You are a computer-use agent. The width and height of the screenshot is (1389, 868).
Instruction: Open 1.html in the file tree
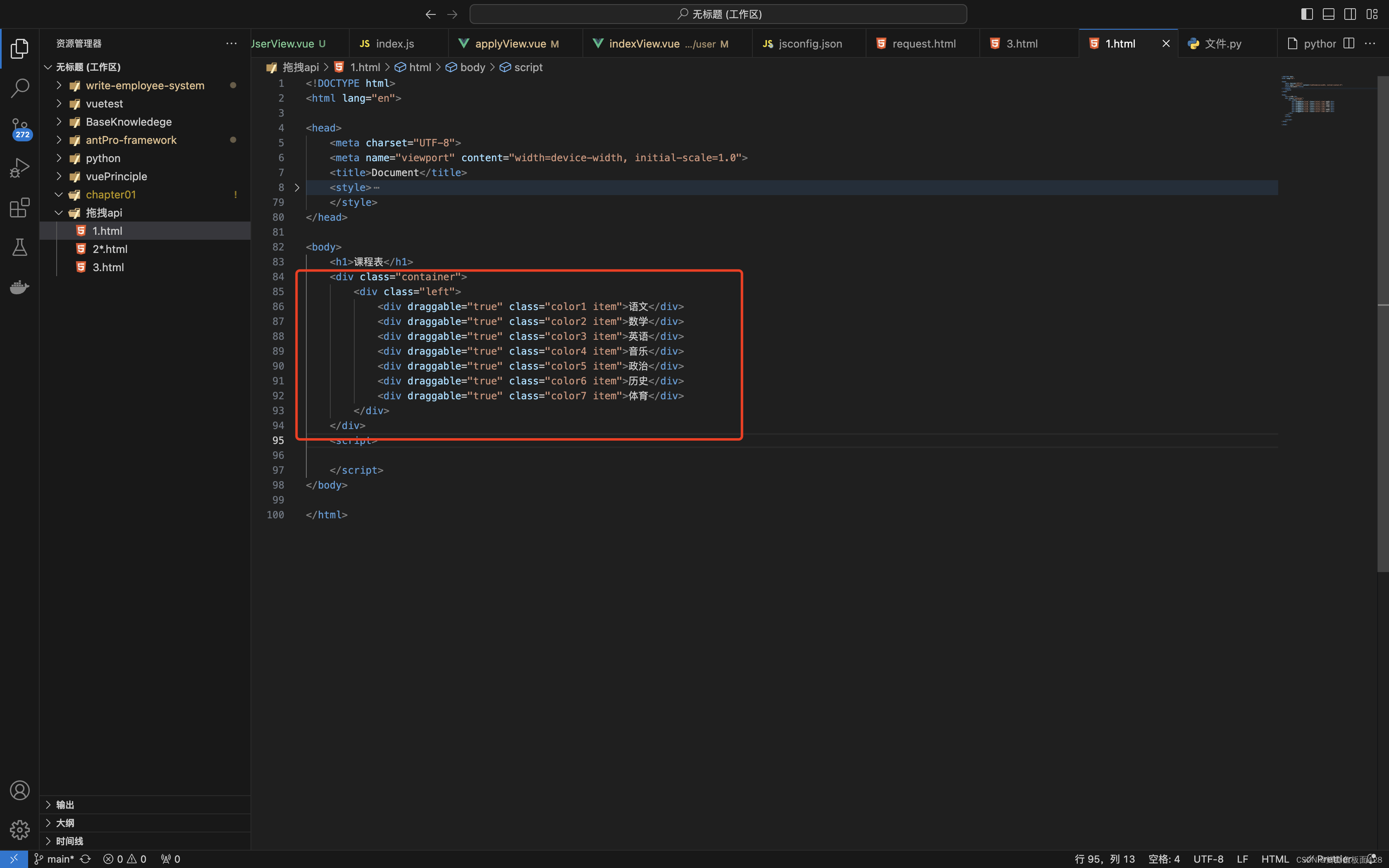tap(145, 231)
